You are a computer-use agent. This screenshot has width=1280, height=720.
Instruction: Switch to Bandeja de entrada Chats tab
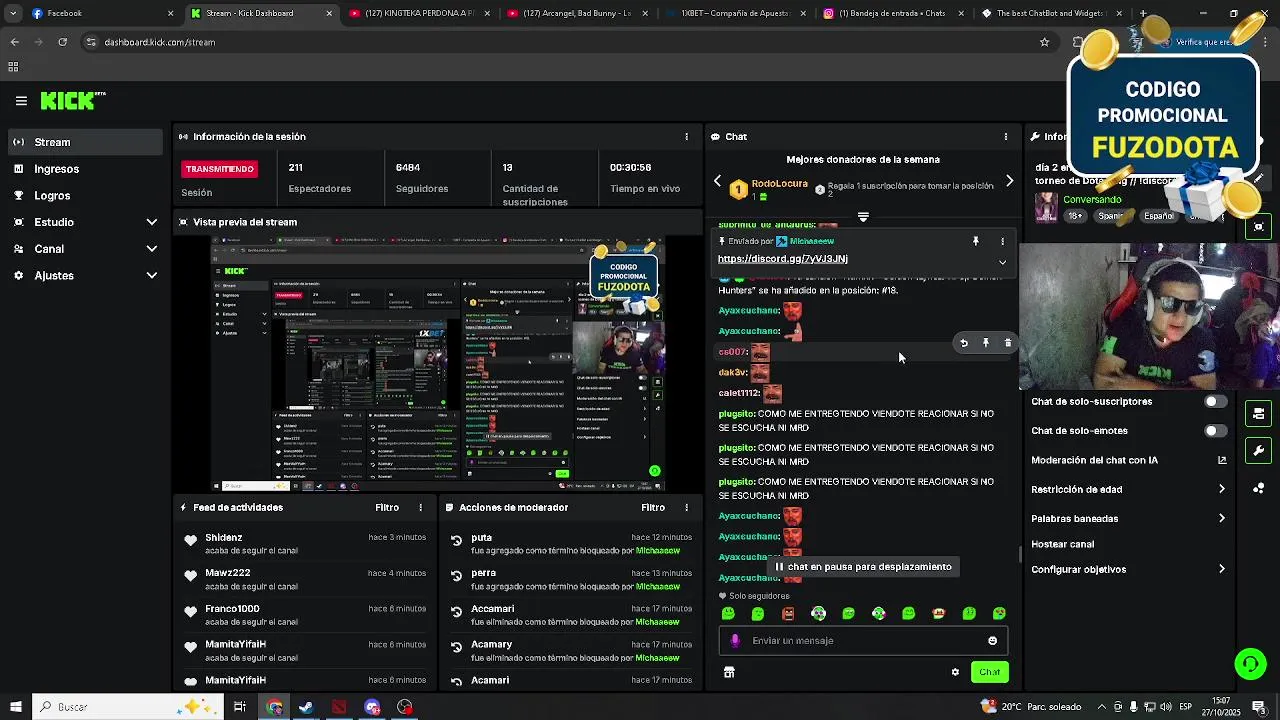[892, 13]
